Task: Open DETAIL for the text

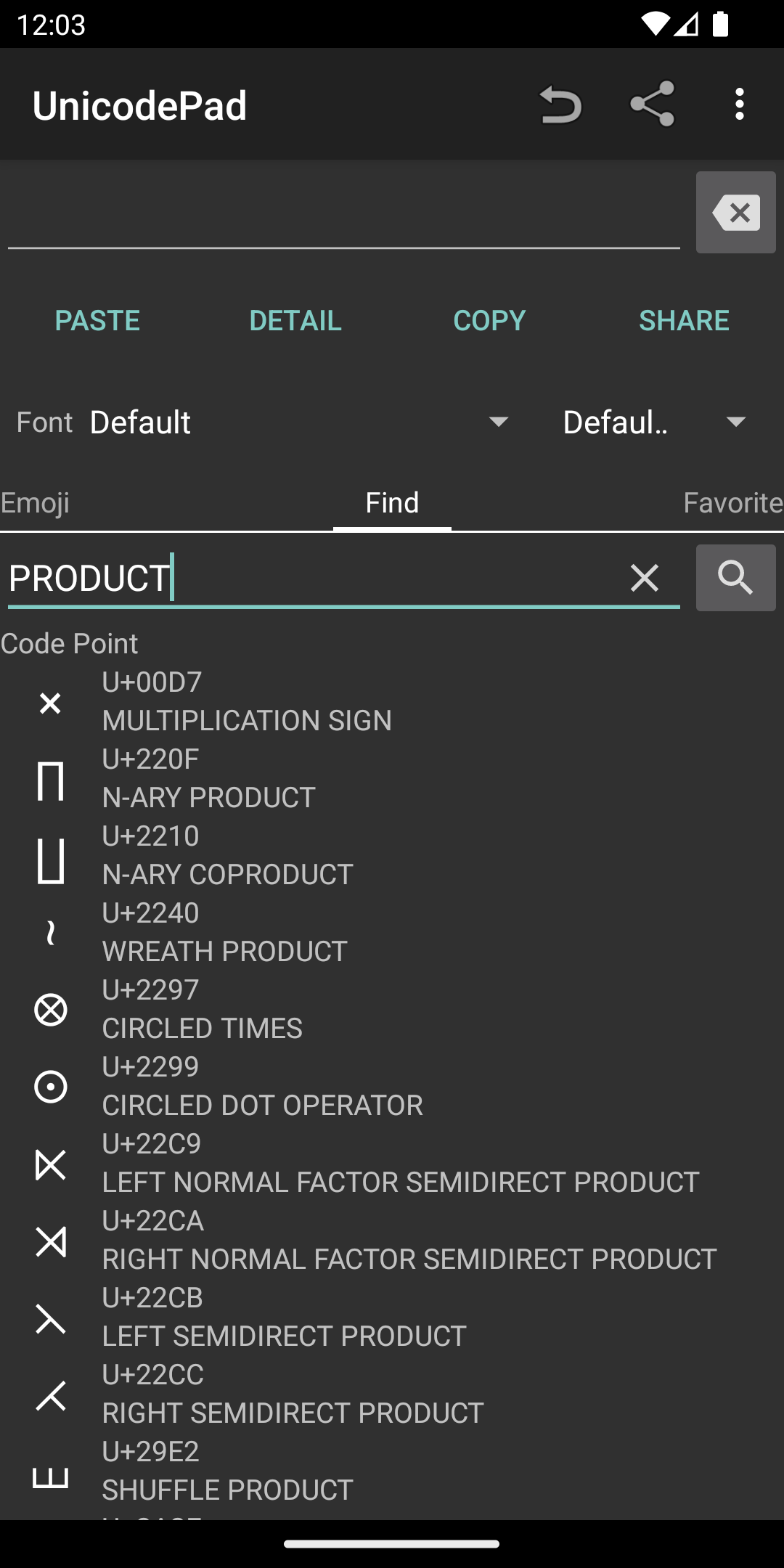Action: pos(295,321)
